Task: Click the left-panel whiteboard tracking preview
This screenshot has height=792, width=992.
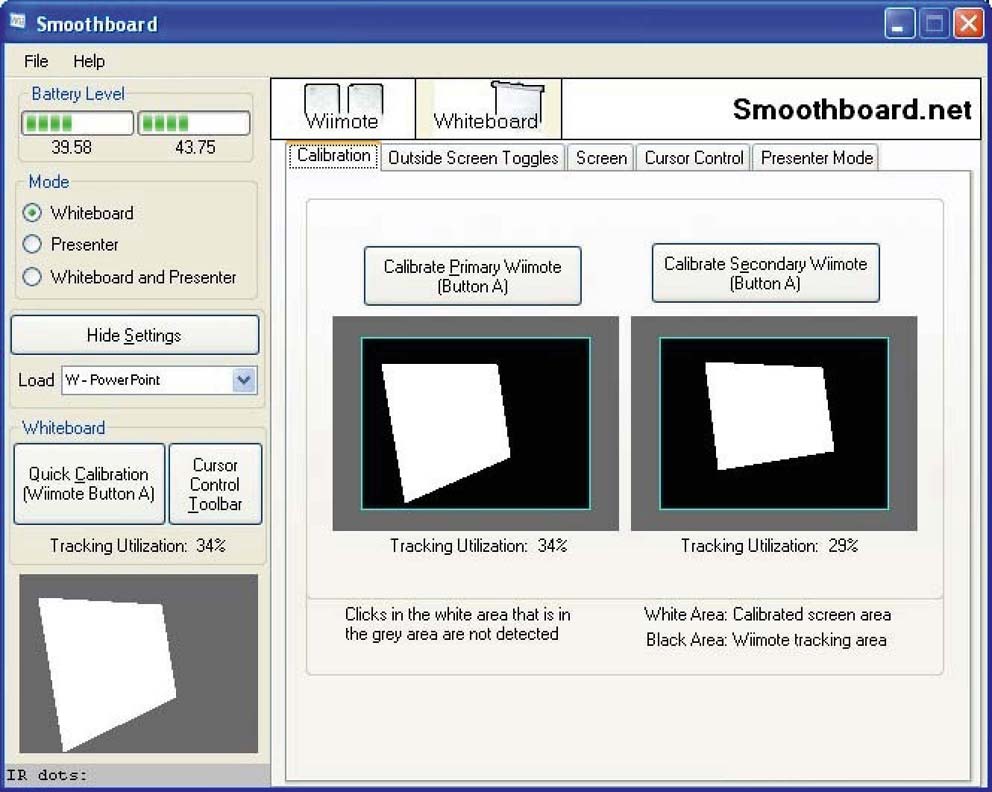Action: click(139, 664)
